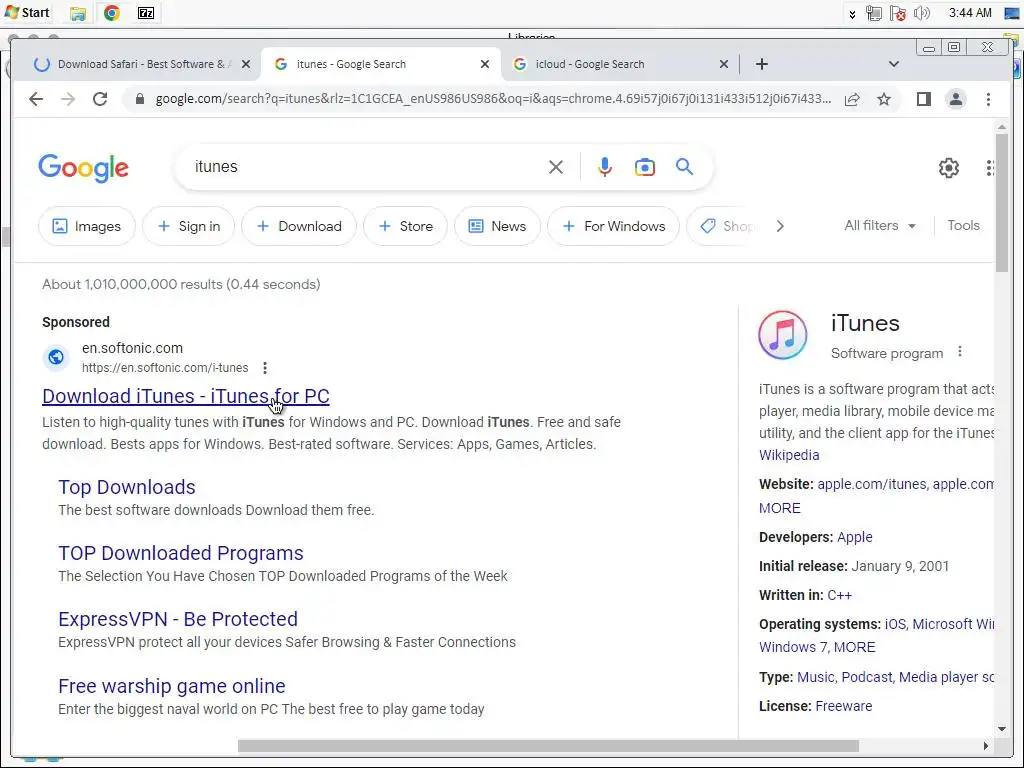Reload the current page

100,99
